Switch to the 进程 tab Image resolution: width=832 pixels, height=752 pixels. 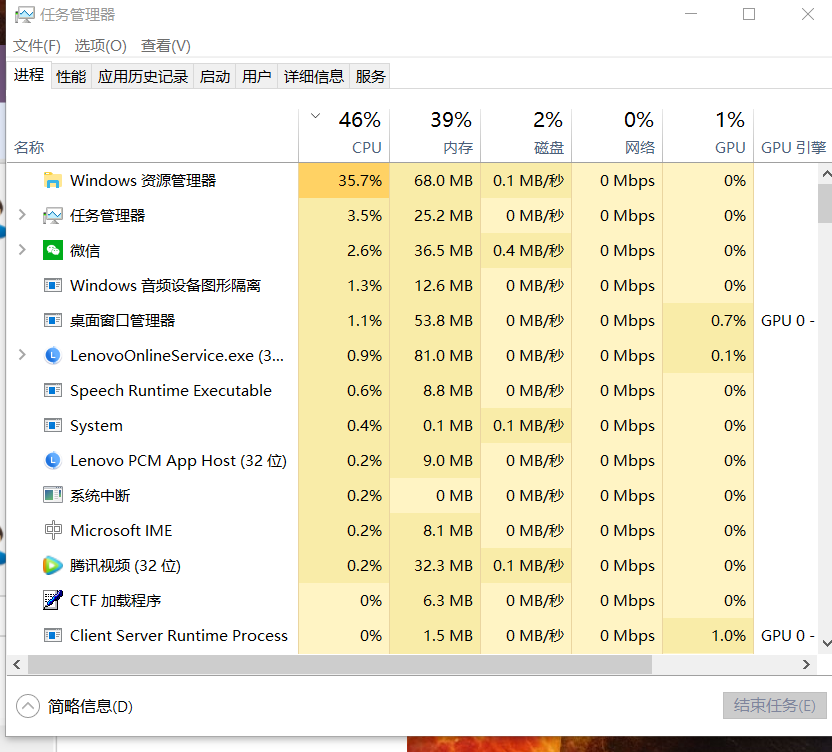[29, 75]
